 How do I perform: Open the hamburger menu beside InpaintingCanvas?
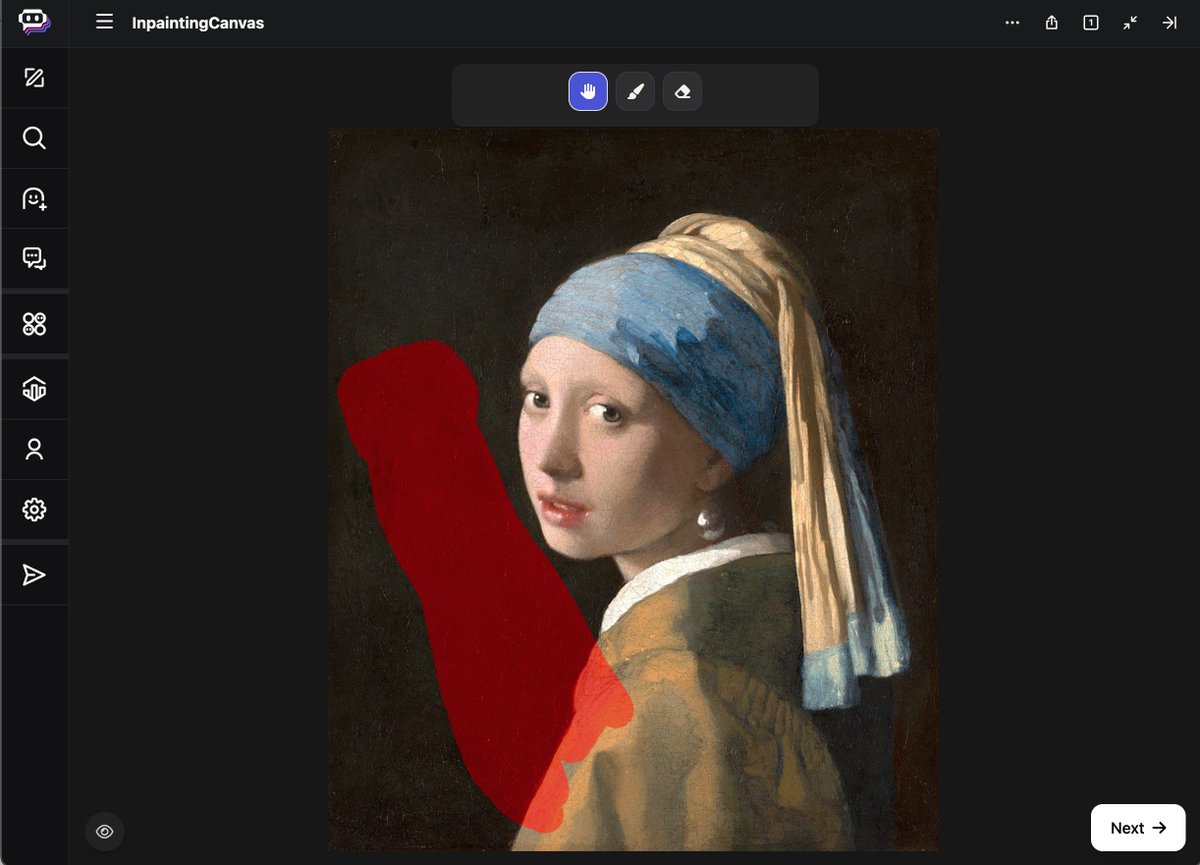(104, 22)
